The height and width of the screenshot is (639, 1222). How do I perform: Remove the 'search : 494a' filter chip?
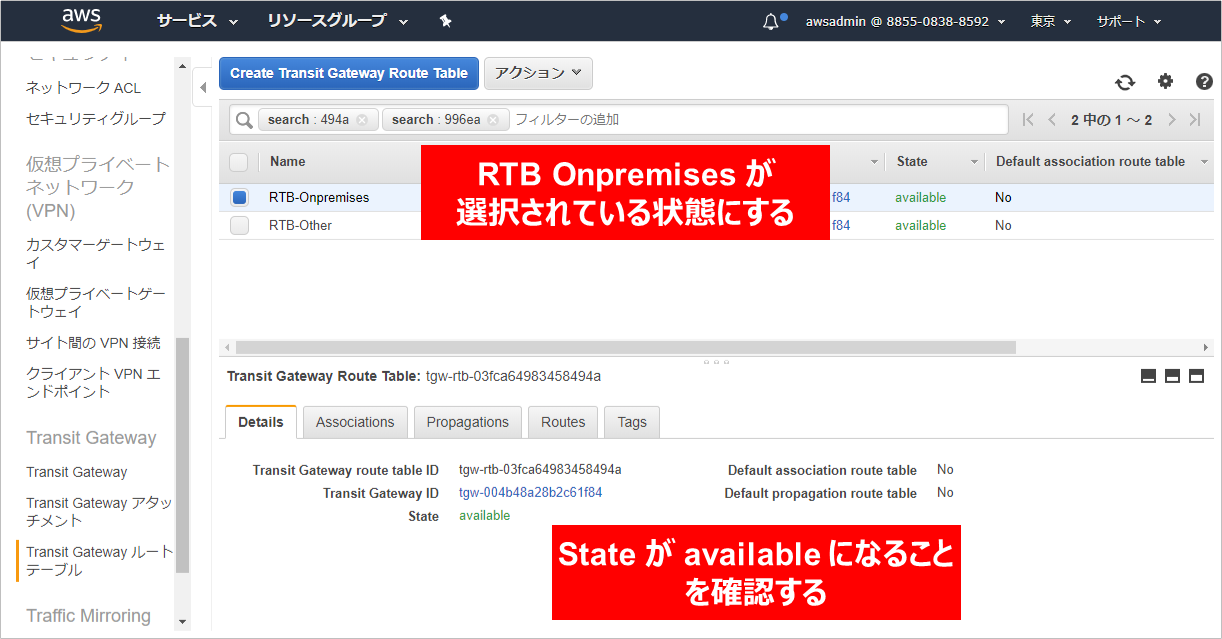362,120
